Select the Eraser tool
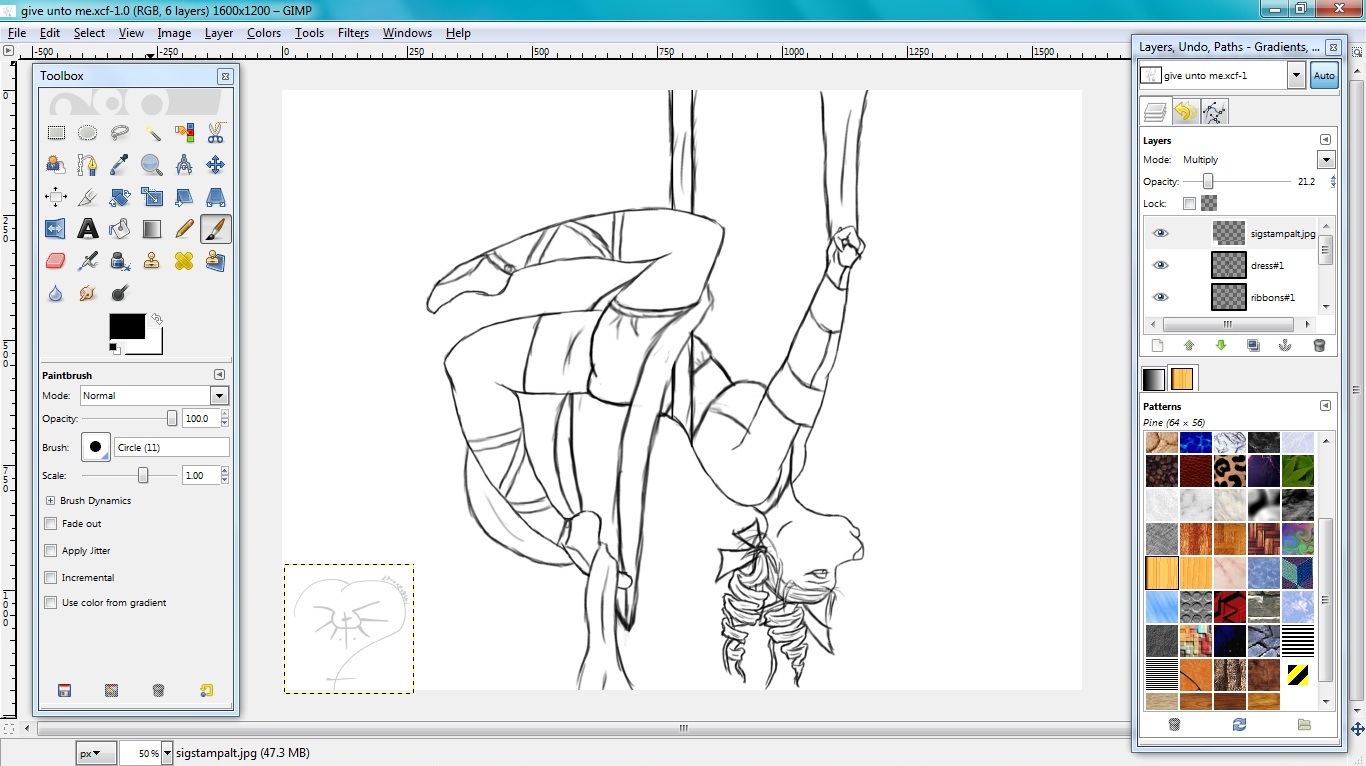 point(56,261)
